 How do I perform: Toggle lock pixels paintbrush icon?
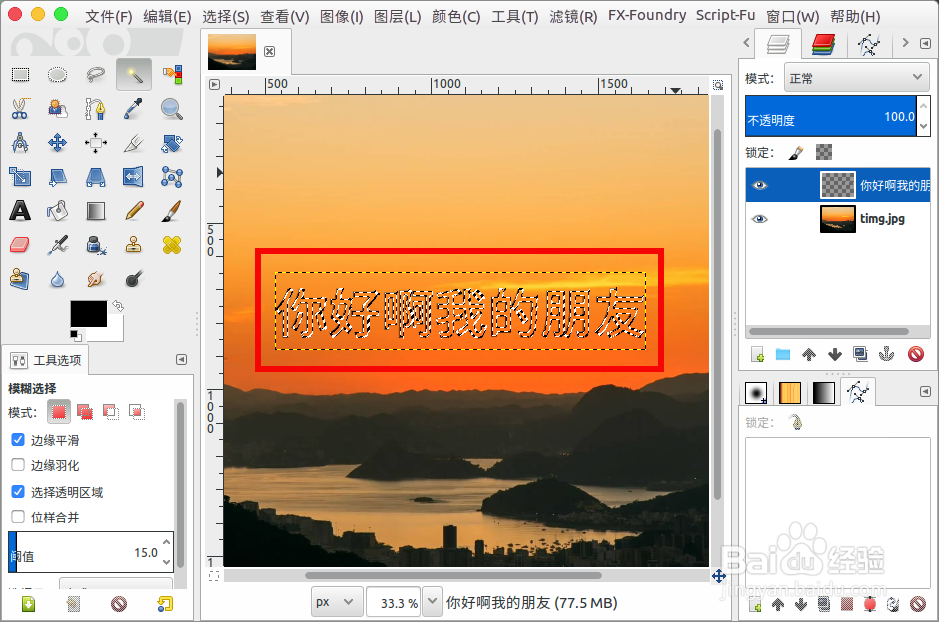796,153
